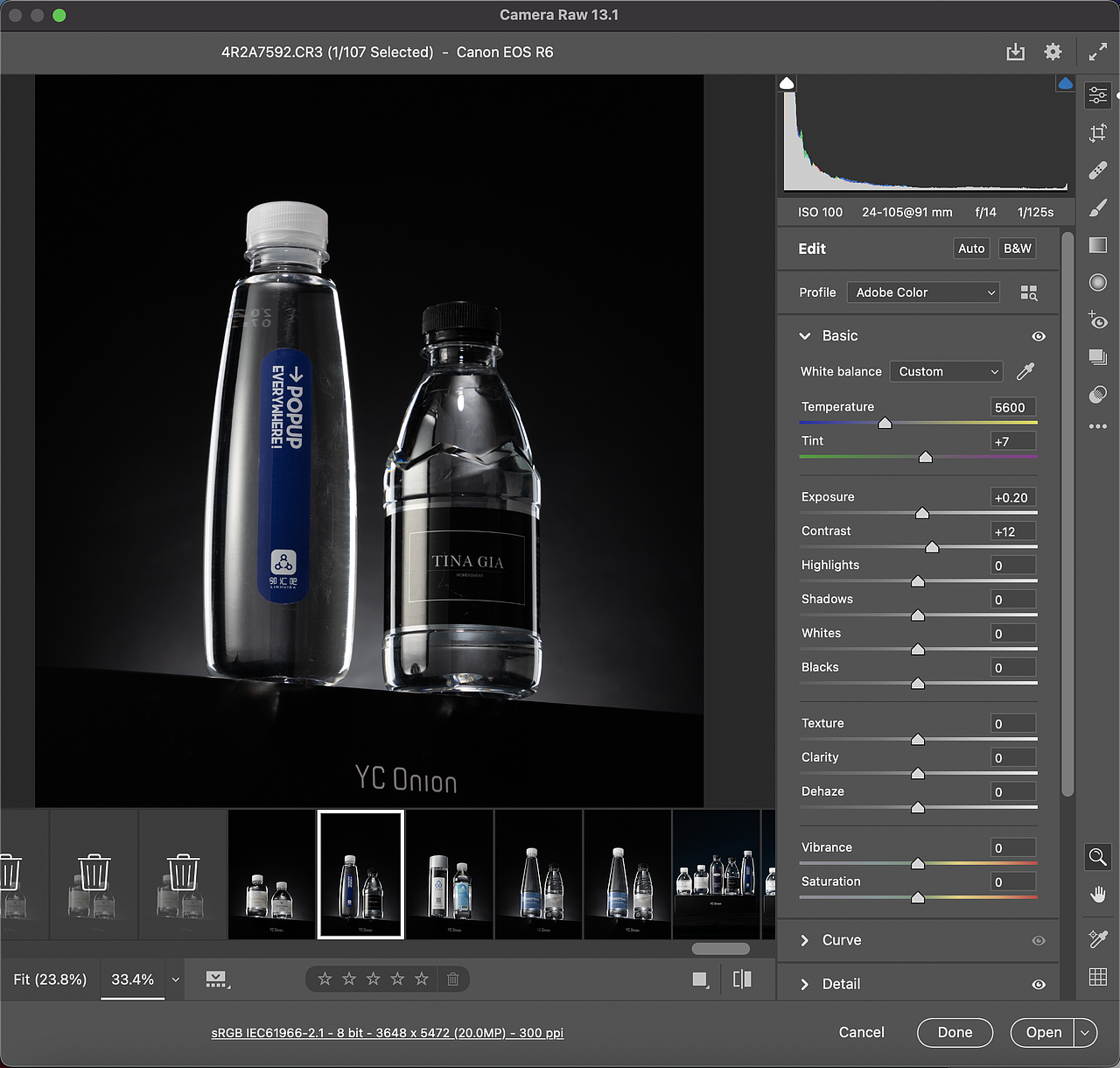Click the save image download icon

coord(1015,53)
